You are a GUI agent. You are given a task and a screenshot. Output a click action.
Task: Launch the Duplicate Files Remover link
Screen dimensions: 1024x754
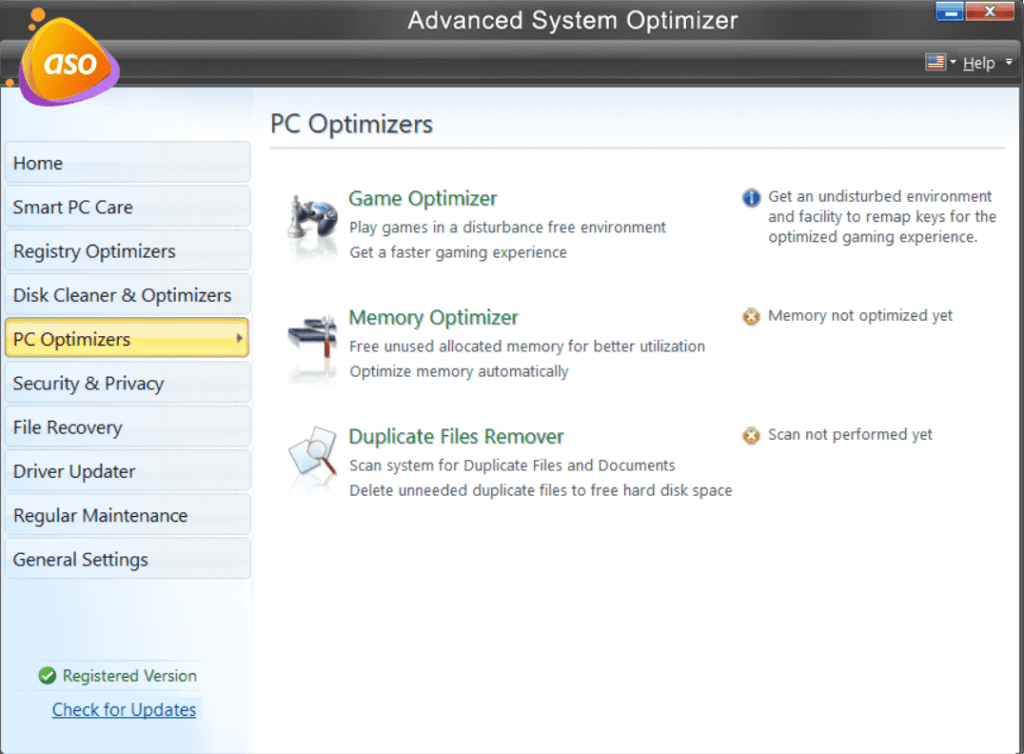tap(456, 437)
